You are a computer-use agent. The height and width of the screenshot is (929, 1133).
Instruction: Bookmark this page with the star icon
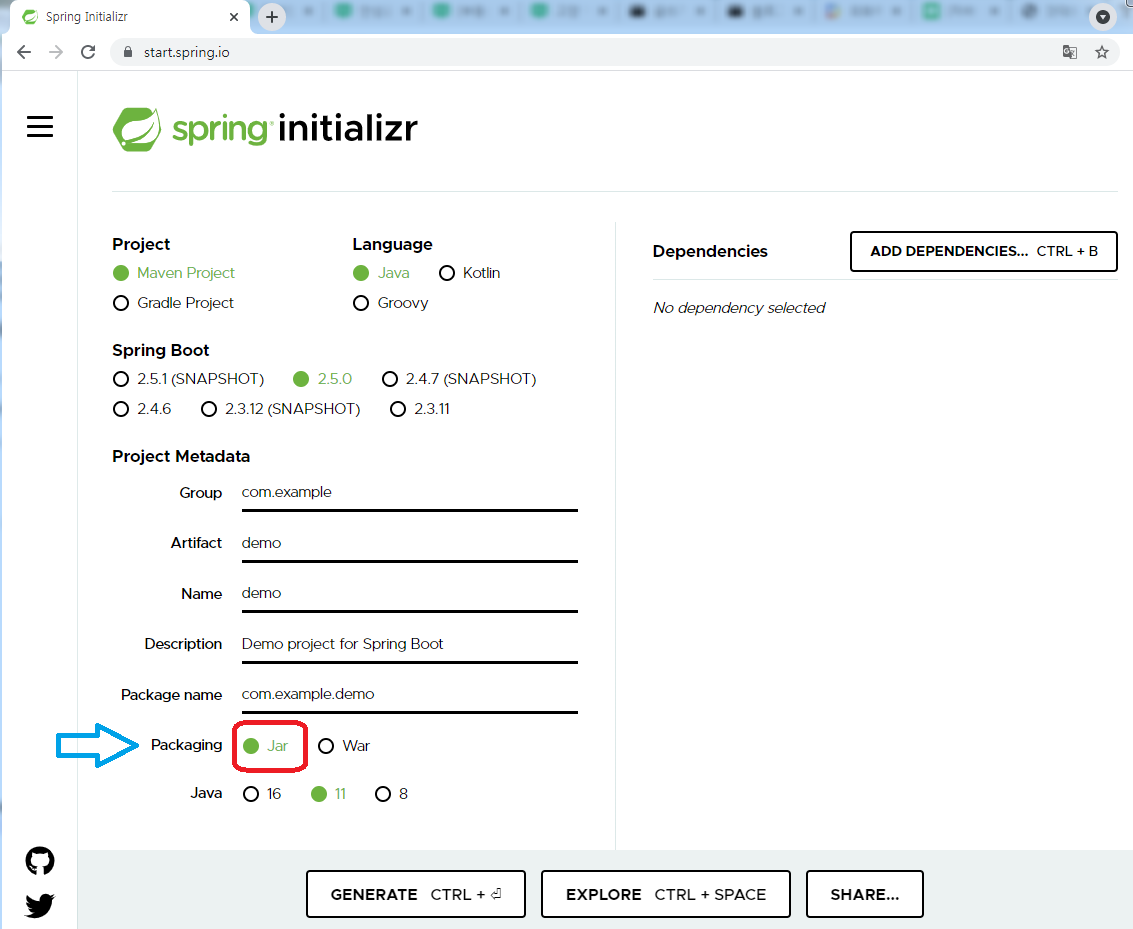pos(1101,52)
